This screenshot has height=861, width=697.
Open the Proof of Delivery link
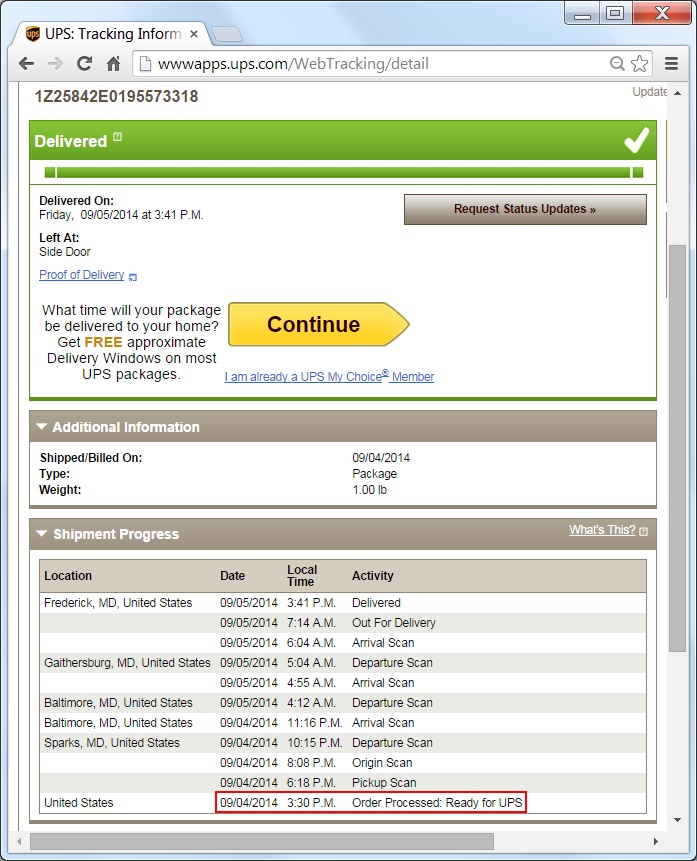click(x=82, y=275)
